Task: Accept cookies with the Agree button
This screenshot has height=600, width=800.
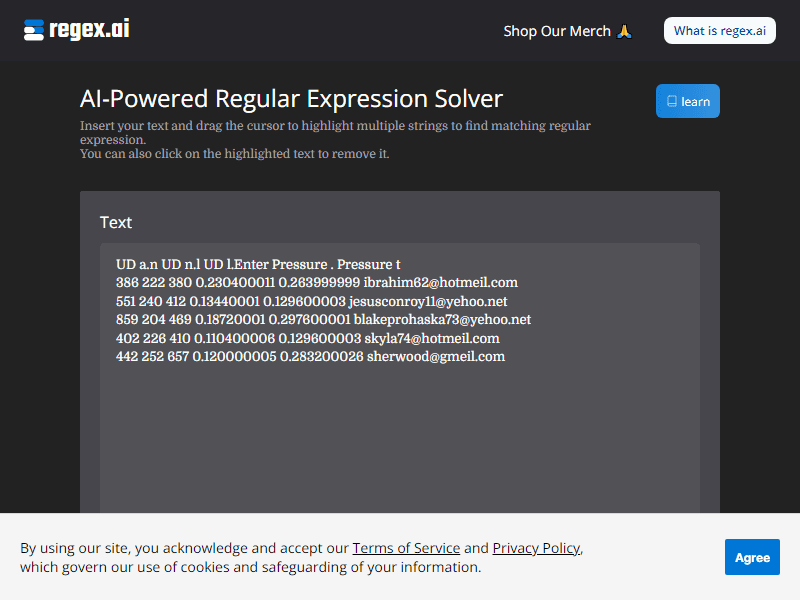Action: pos(752,557)
